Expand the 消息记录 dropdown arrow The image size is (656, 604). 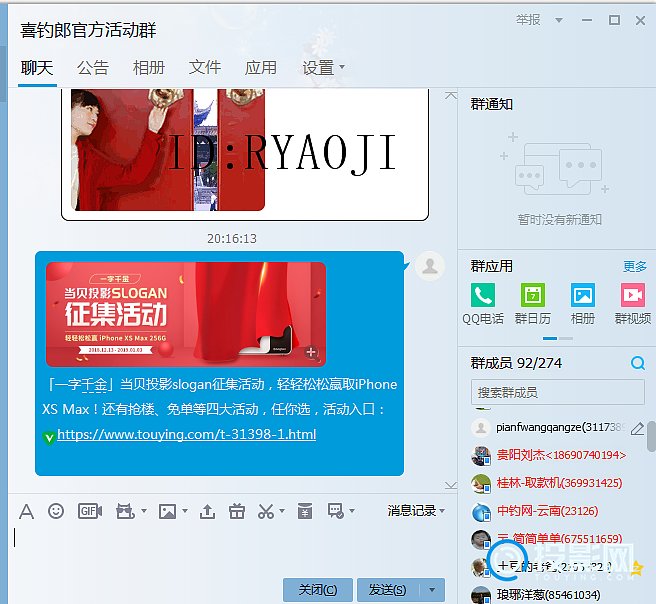tap(442, 511)
